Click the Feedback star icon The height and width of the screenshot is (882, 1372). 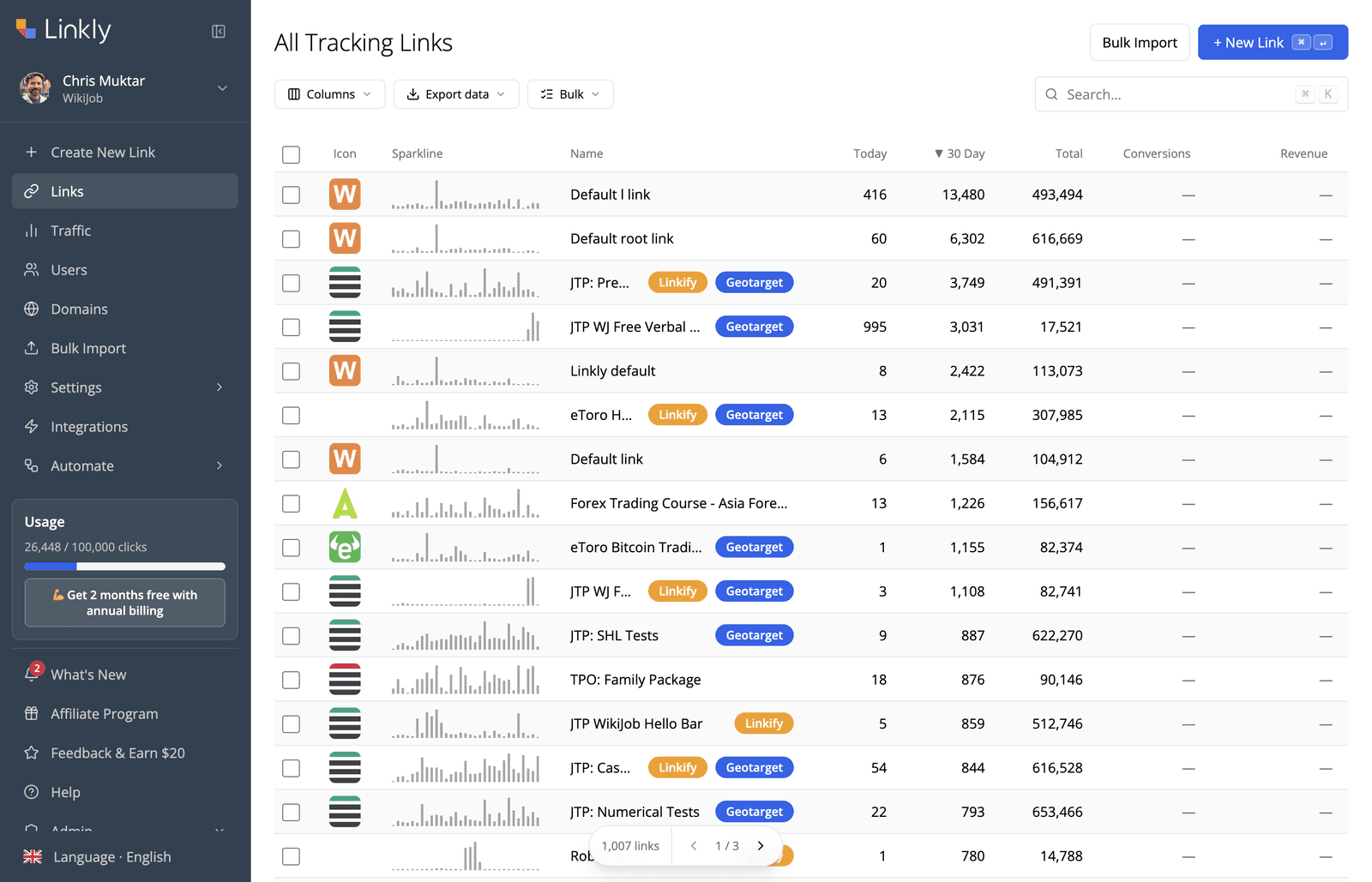click(x=32, y=753)
